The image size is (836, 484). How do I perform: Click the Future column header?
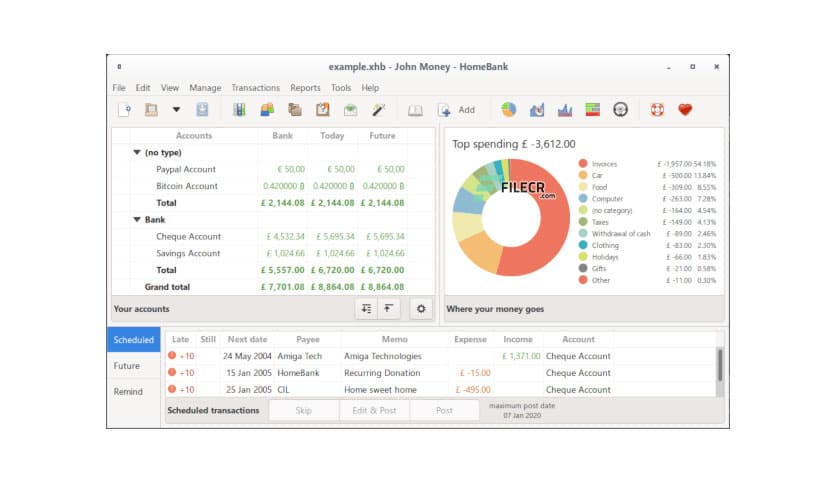(x=382, y=136)
